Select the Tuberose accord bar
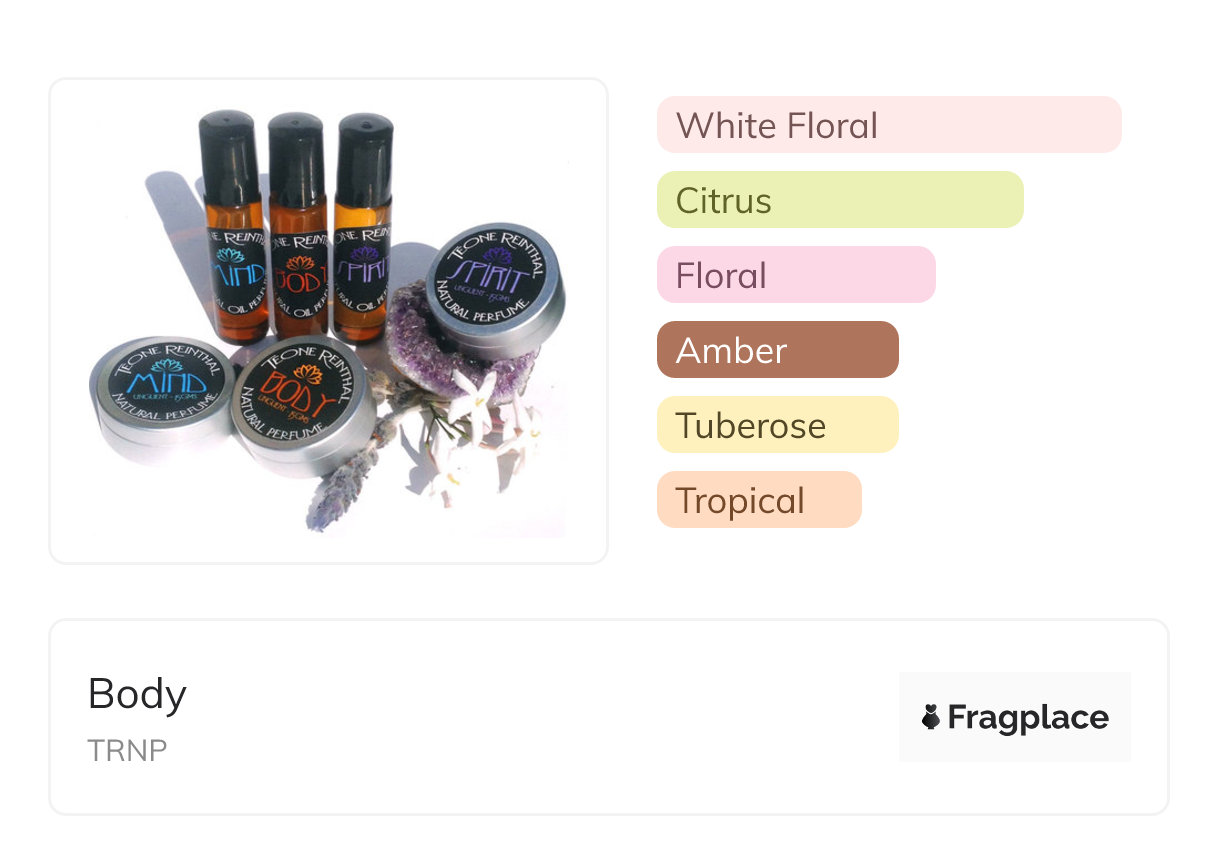Image resolution: width=1218 pixels, height=864 pixels. [x=778, y=425]
